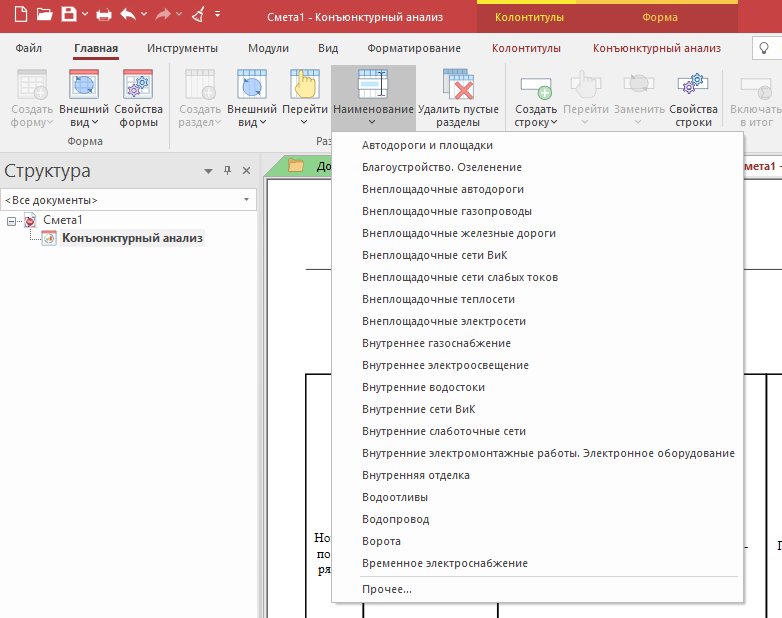Select Внутренняя отделка from the list
Image resolution: width=782 pixels, height=618 pixels.
416,475
